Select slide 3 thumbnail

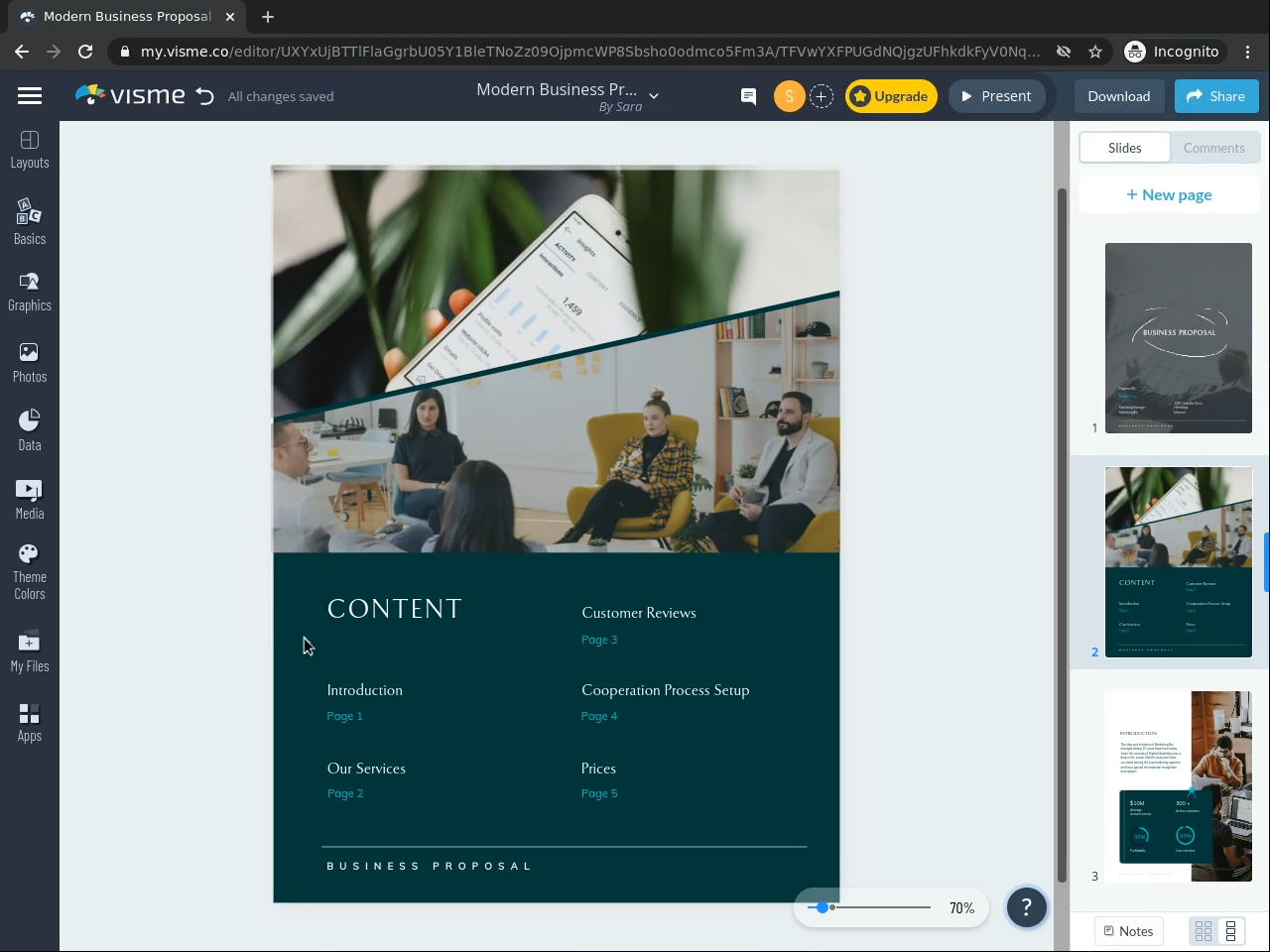(1179, 786)
